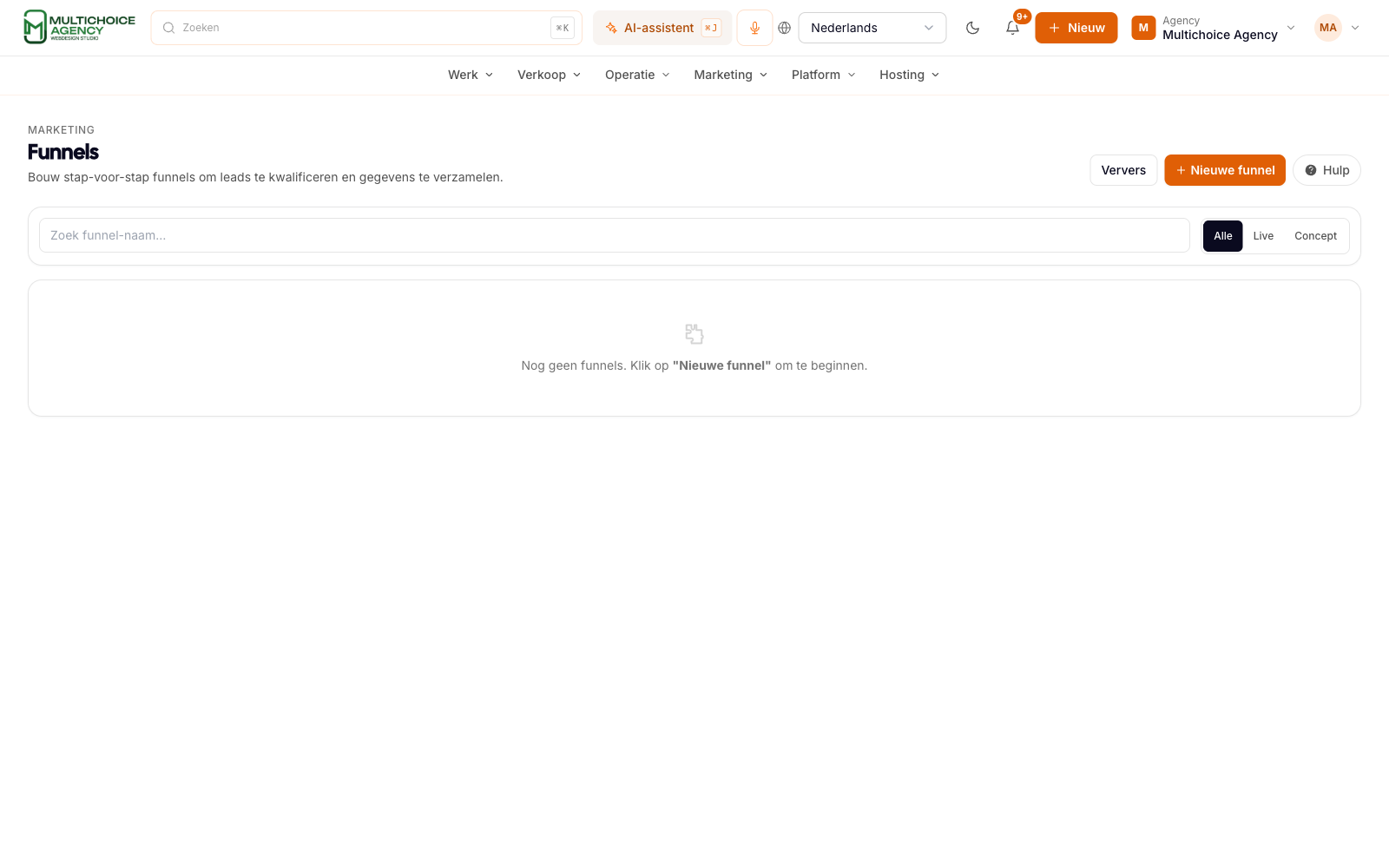Screen dimensions: 1389x868
Task: Click the microphone voice input icon
Action: pyautogui.click(x=754, y=28)
